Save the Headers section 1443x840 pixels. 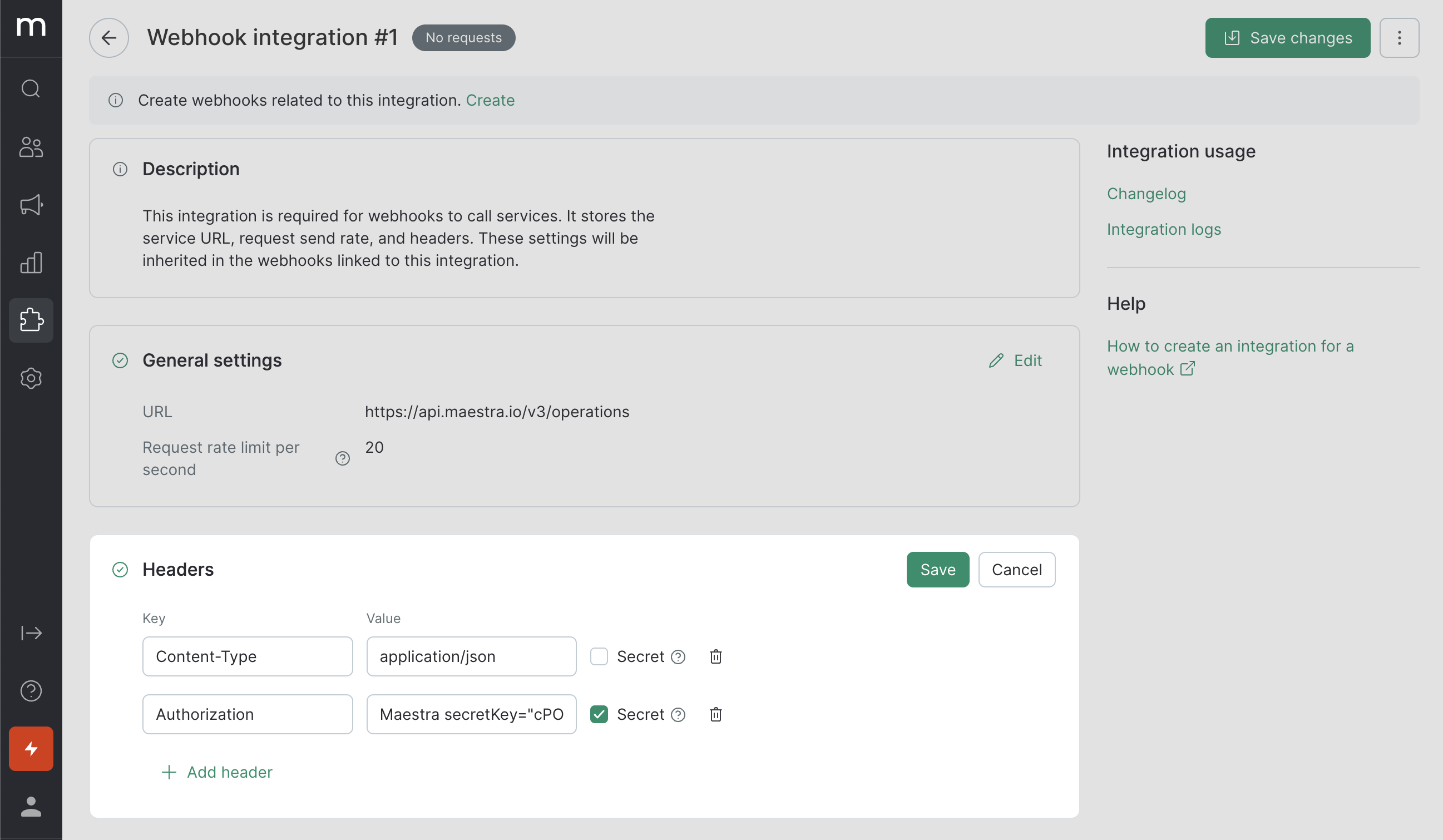click(937, 570)
